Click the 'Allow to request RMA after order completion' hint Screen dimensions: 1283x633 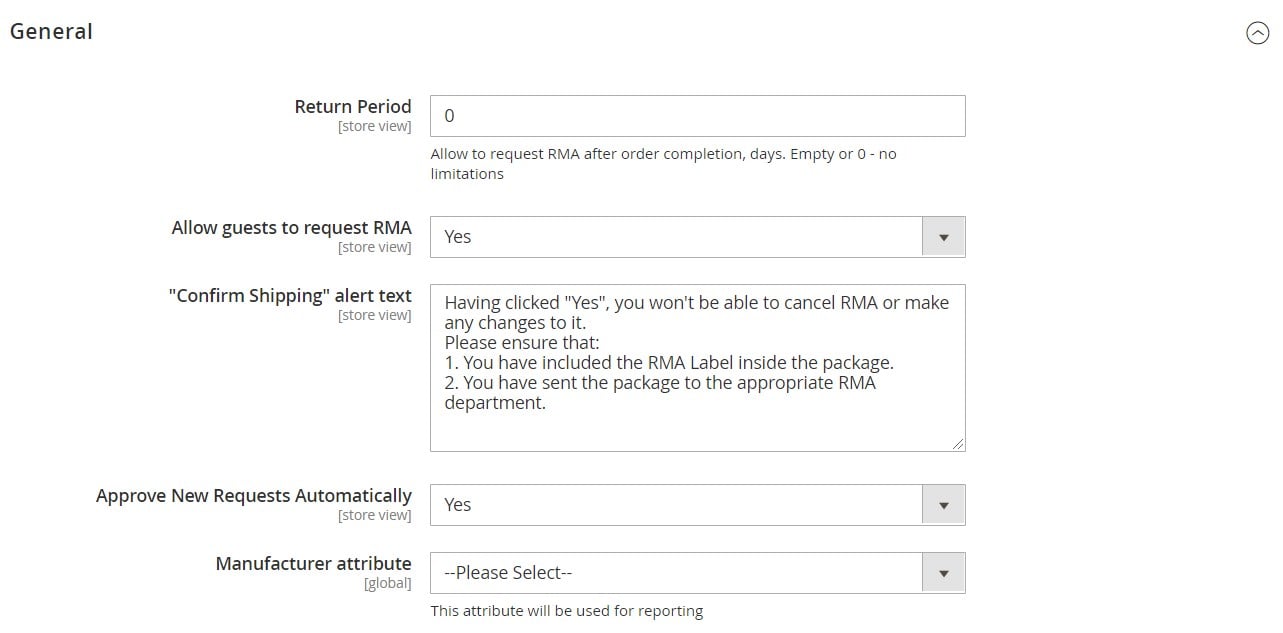664,164
